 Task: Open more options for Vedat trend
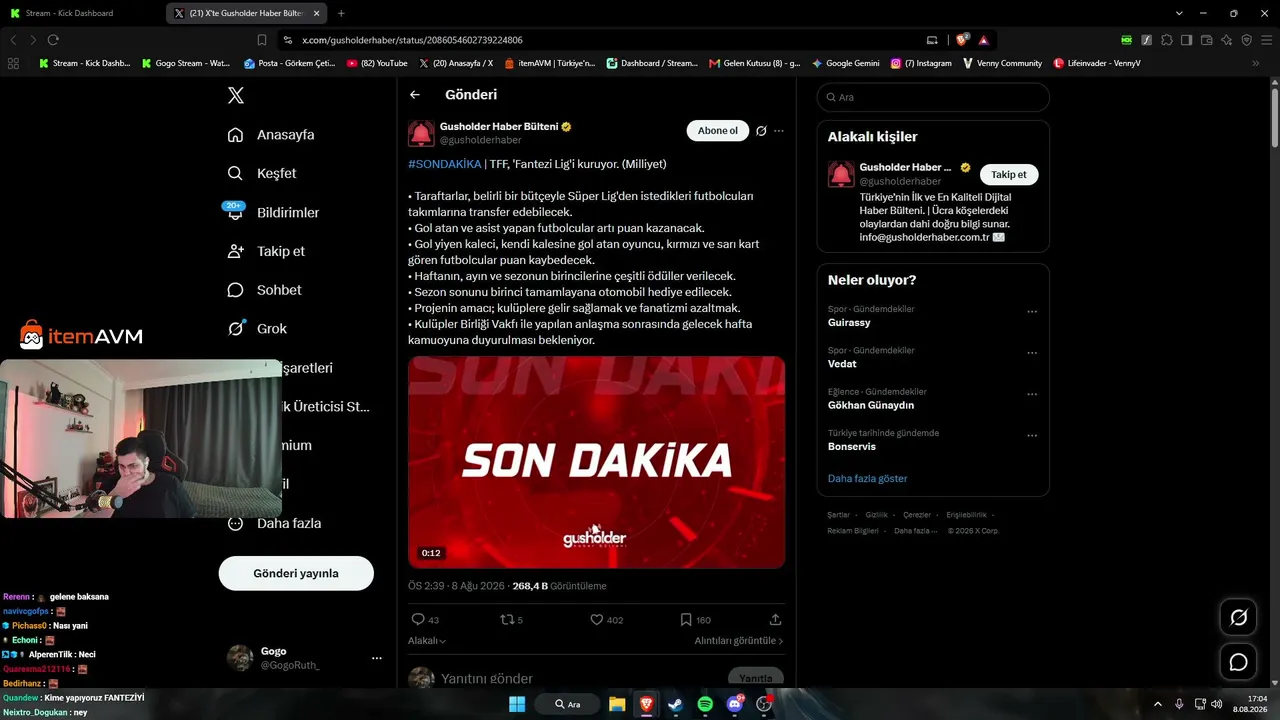point(1032,353)
